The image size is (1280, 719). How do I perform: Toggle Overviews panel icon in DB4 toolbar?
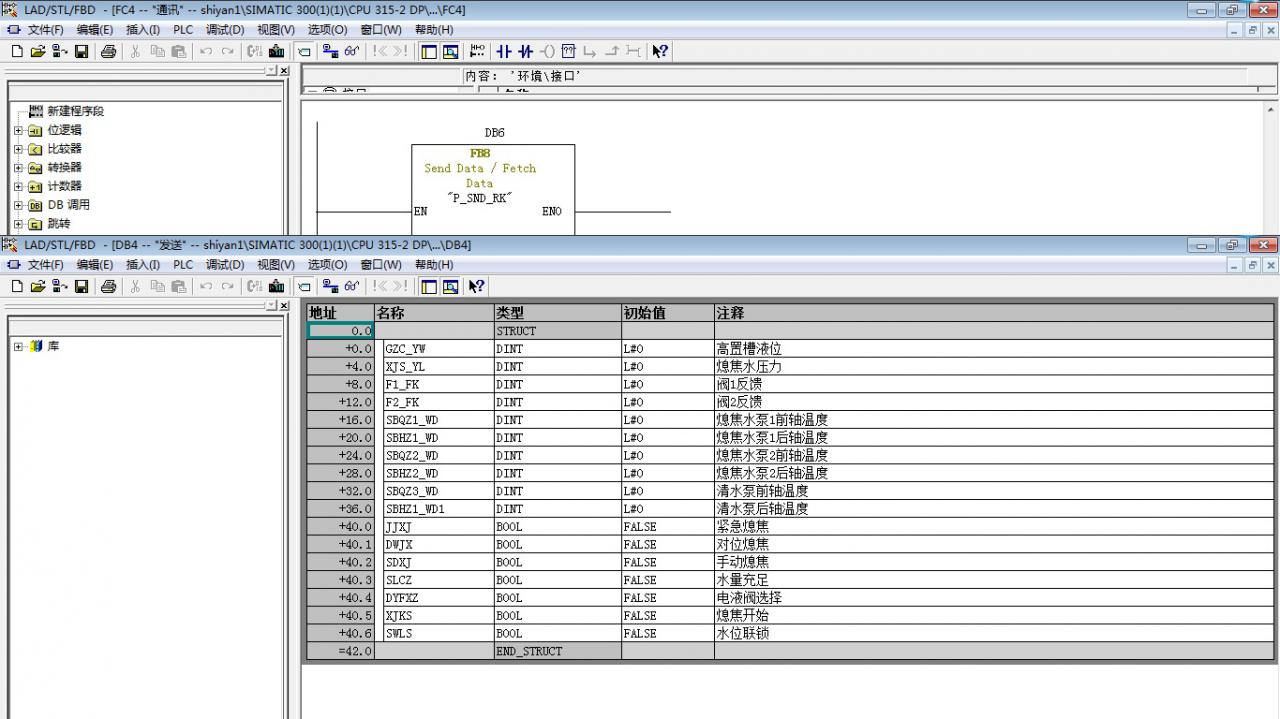[429, 286]
